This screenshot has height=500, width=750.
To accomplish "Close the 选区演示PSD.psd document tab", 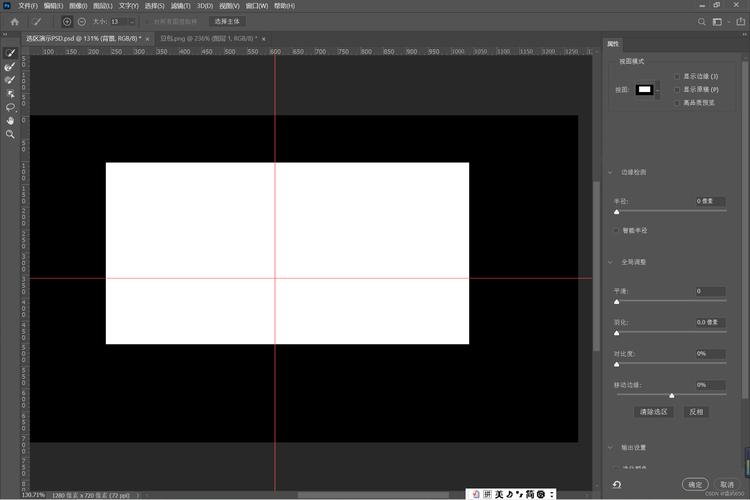I will 147,39.
